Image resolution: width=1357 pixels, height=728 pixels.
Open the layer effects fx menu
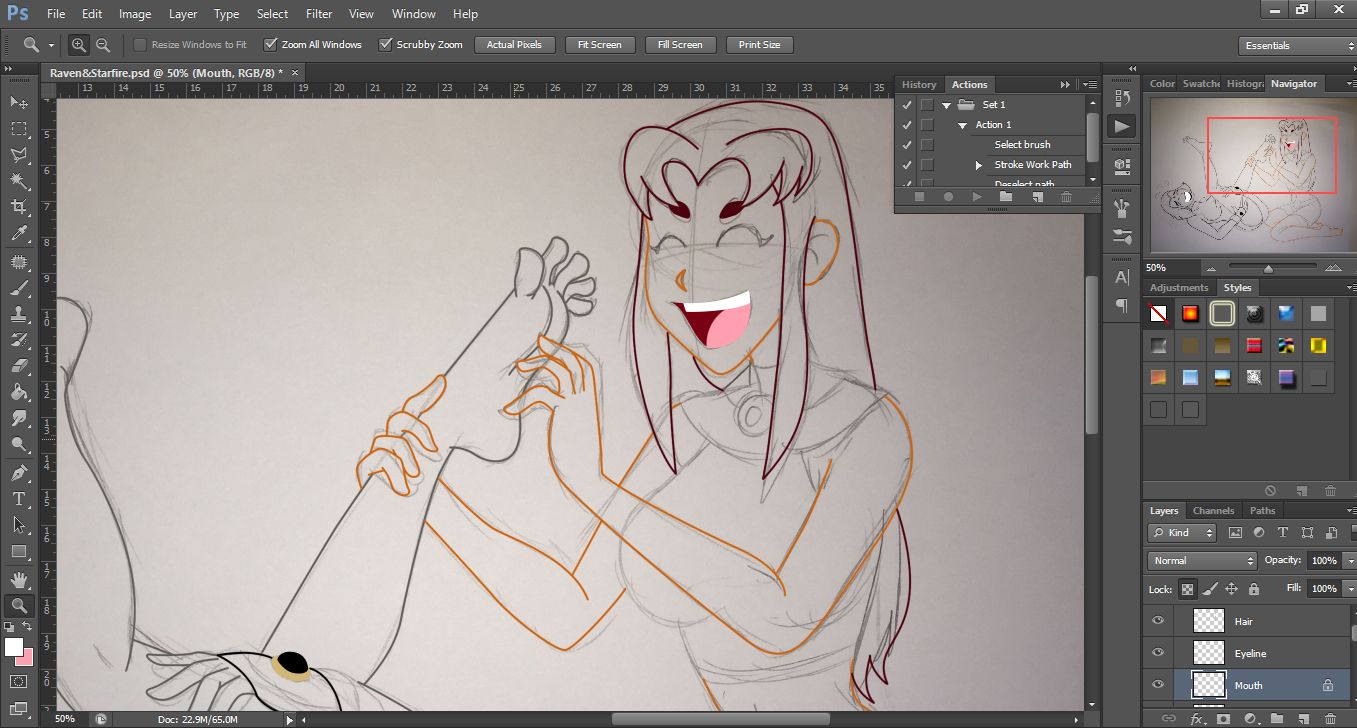tap(1196, 718)
